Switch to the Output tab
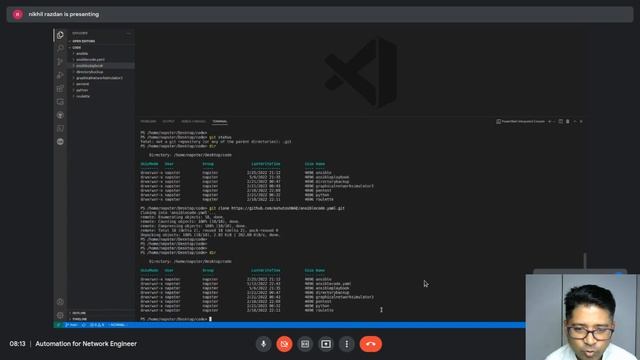This screenshot has height=360, width=640. coord(168,121)
